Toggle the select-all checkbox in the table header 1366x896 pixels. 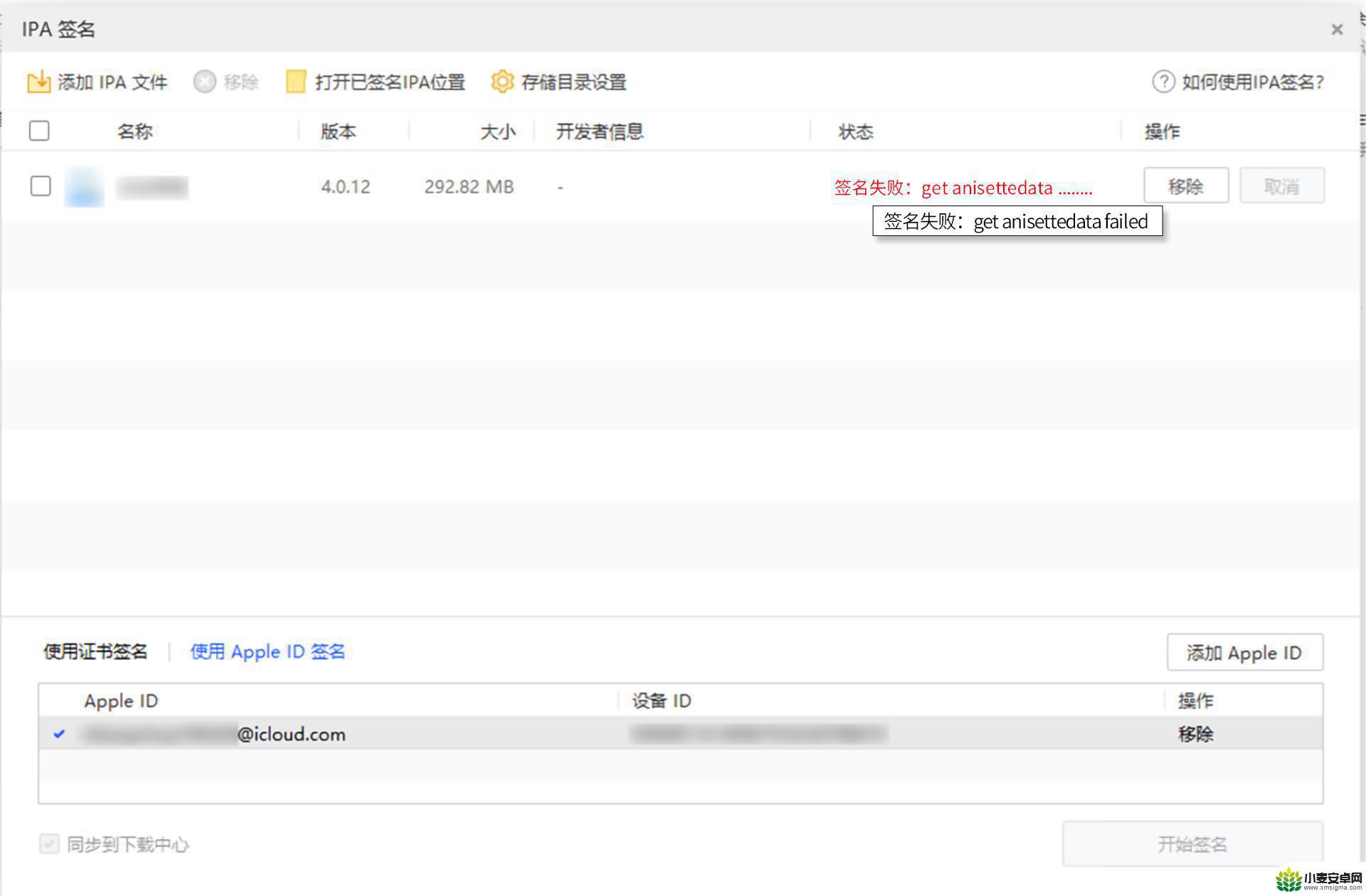click(39, 131)
